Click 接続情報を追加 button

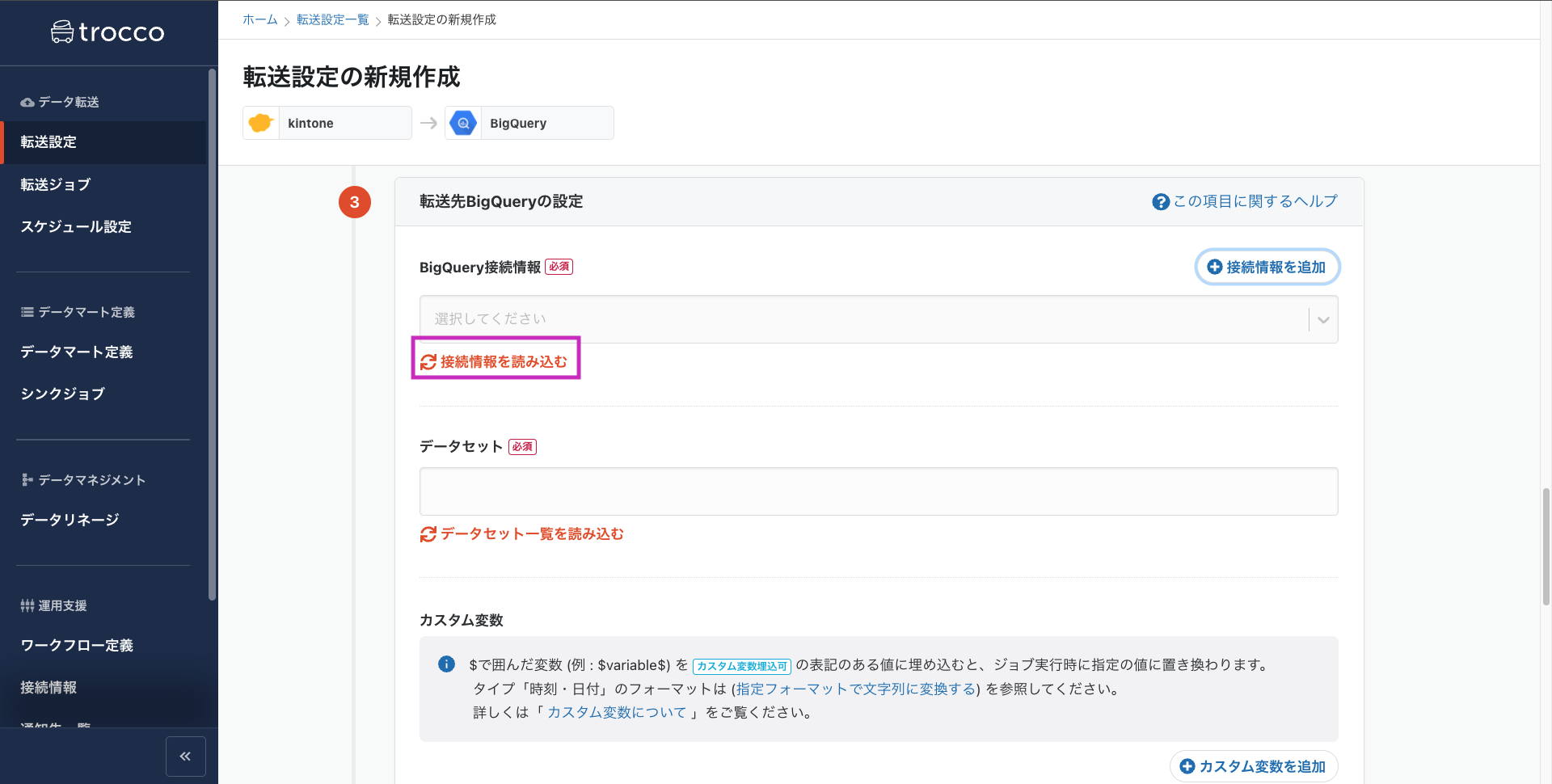pyautogui.click(x=1267, y=267)
